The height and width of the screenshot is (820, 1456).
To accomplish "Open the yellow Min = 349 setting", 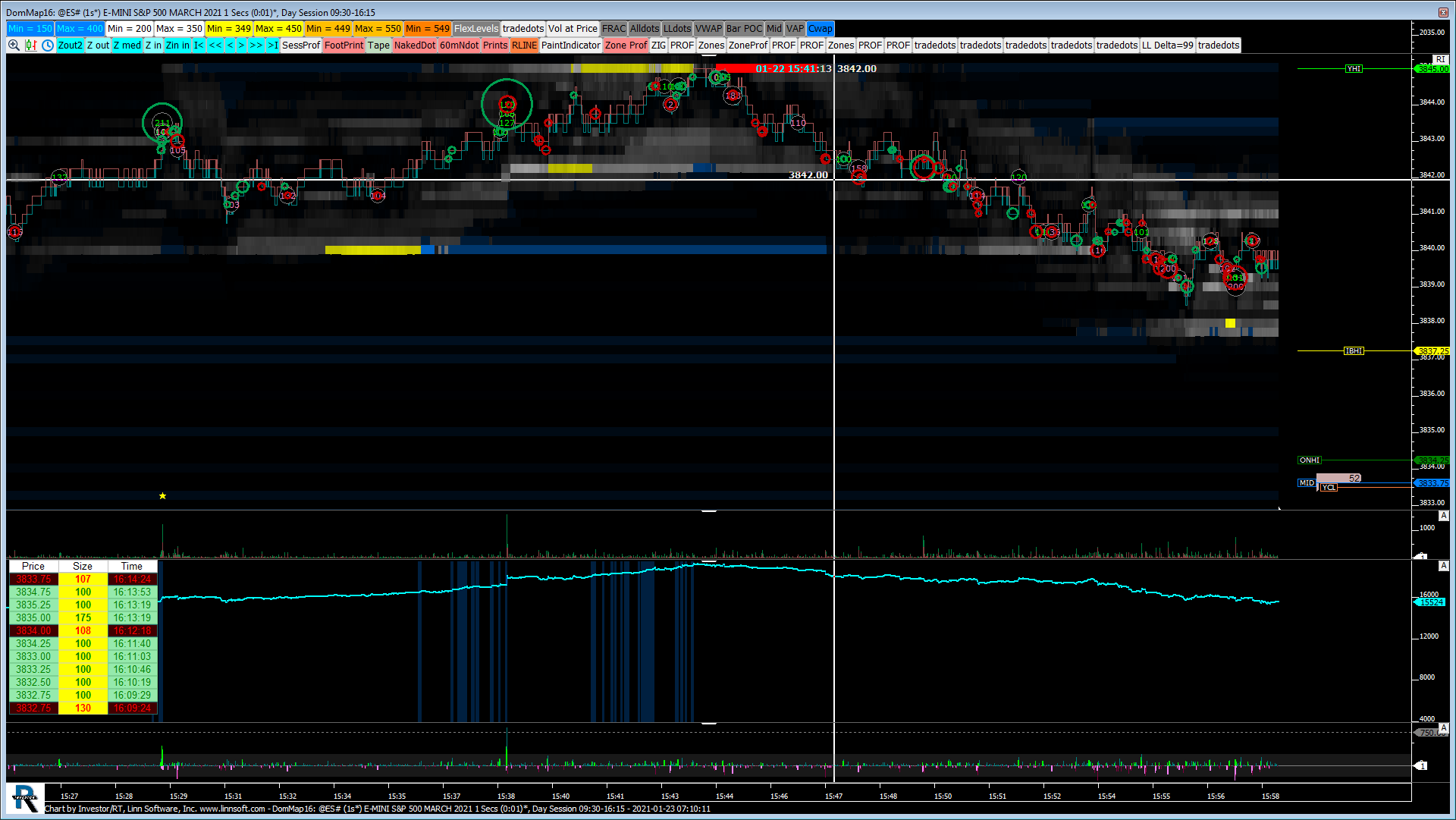I will (229, 29).
